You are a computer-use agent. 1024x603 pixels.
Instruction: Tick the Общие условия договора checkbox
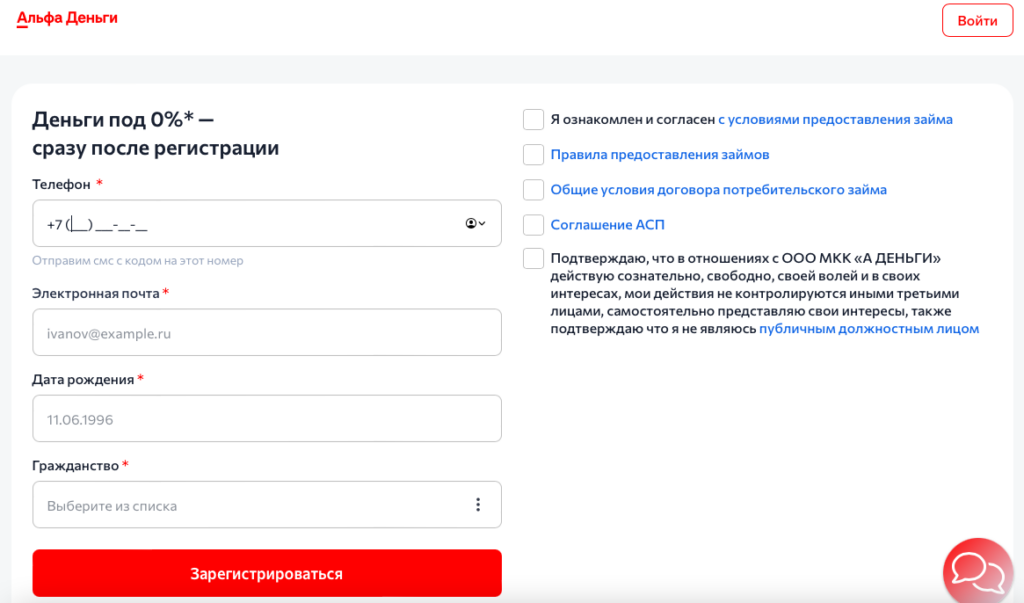[x=533, y=189]
